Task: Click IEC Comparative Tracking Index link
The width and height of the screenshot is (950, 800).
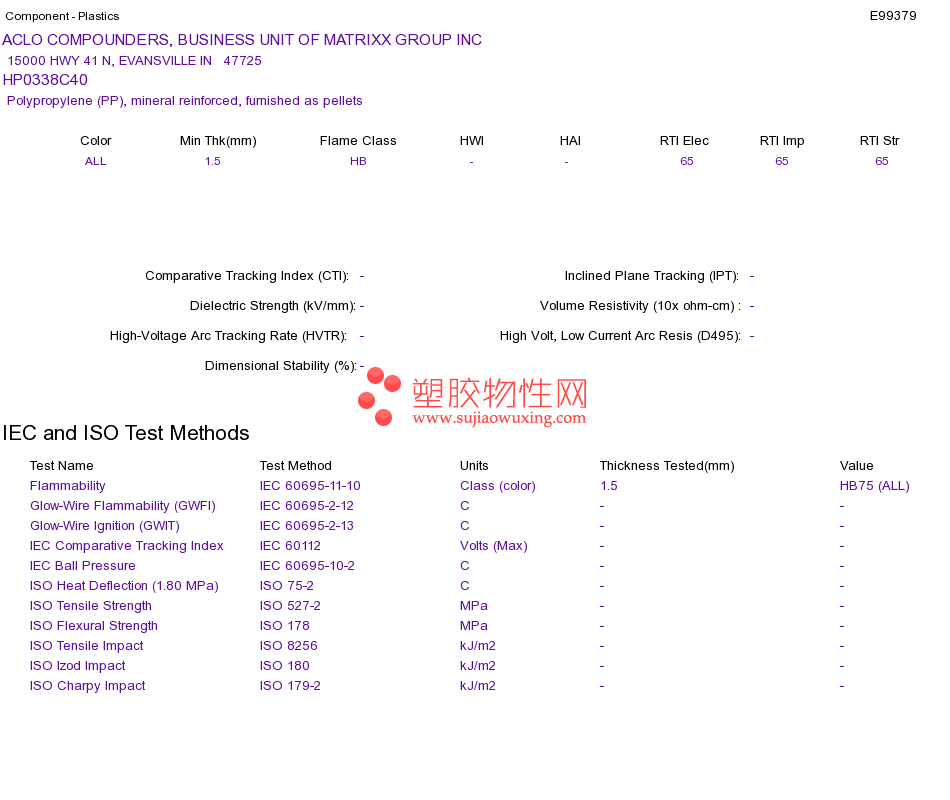Action: pyautogui.click(x=127, y=546)
